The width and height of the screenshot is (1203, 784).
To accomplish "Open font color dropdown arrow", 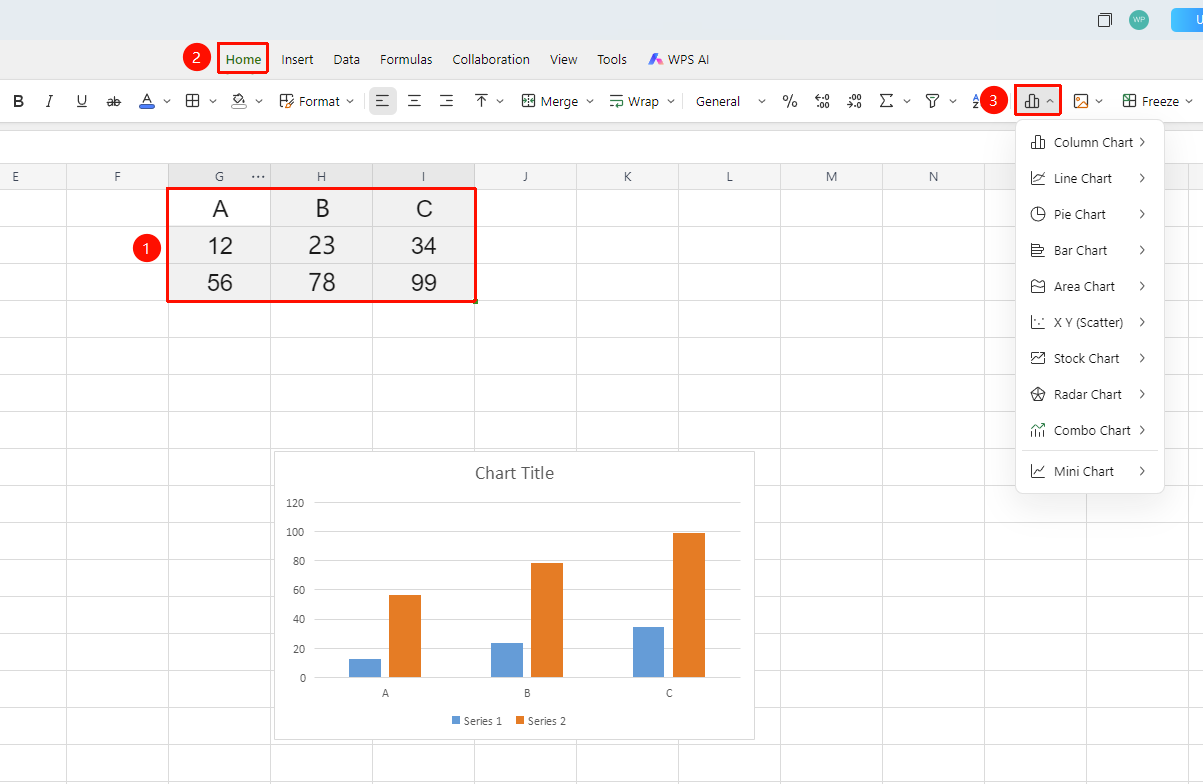I will coord(167,101).
